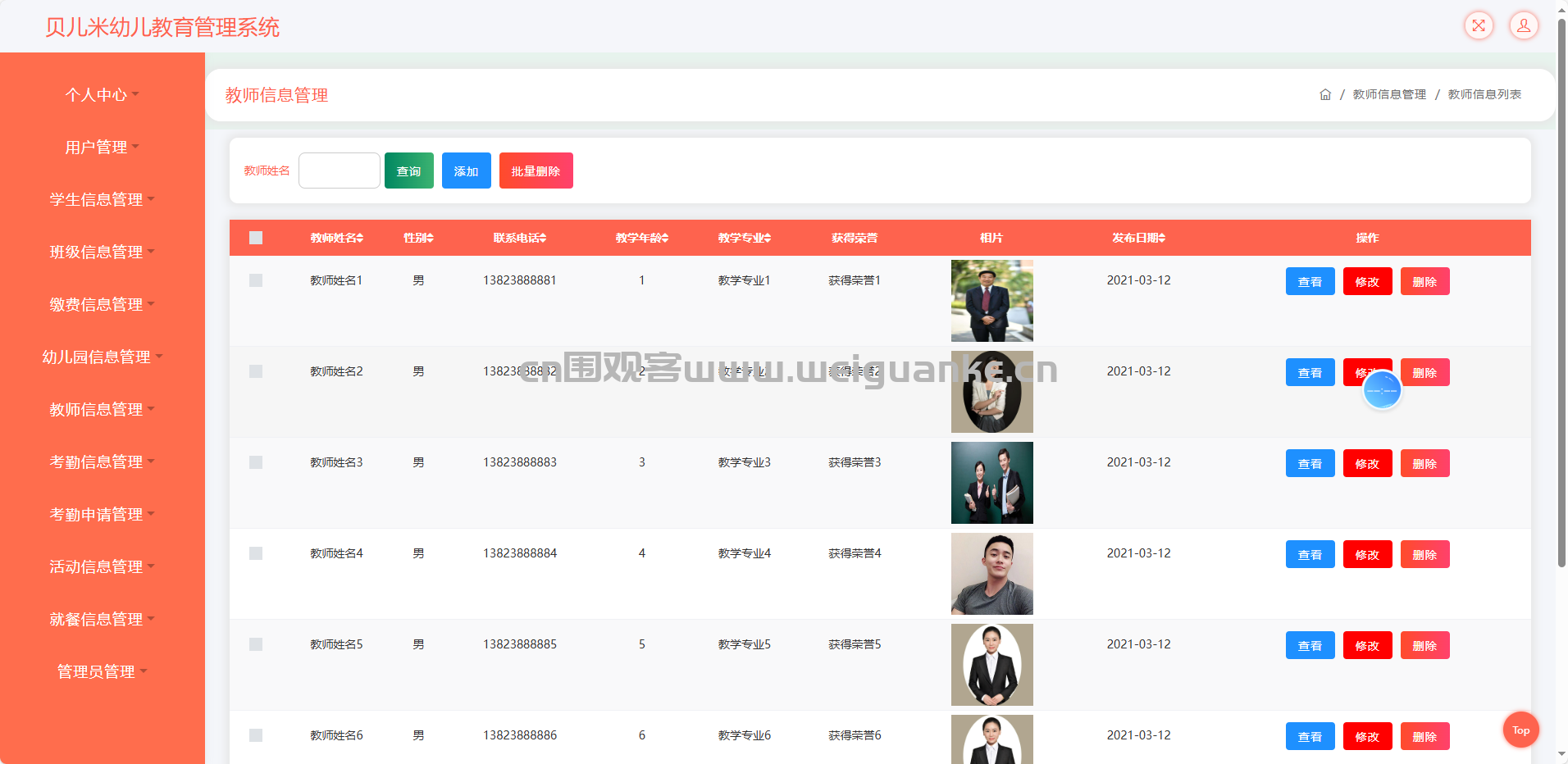
Task: Click the page vertical scrollbar thumb
Action: pyautogui.click(x=1561, y=295)
